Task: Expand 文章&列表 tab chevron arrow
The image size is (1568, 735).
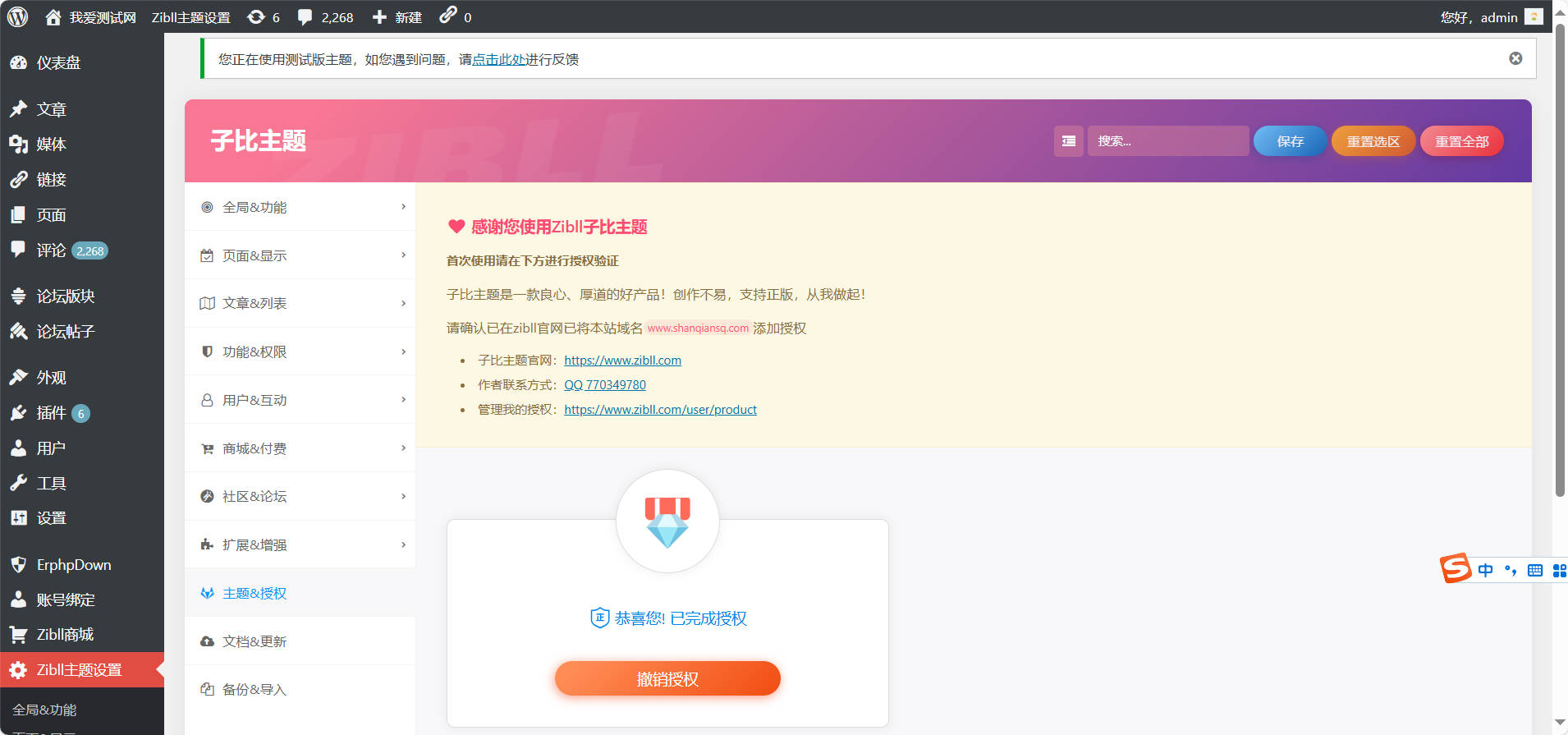Action: (403, 303)
